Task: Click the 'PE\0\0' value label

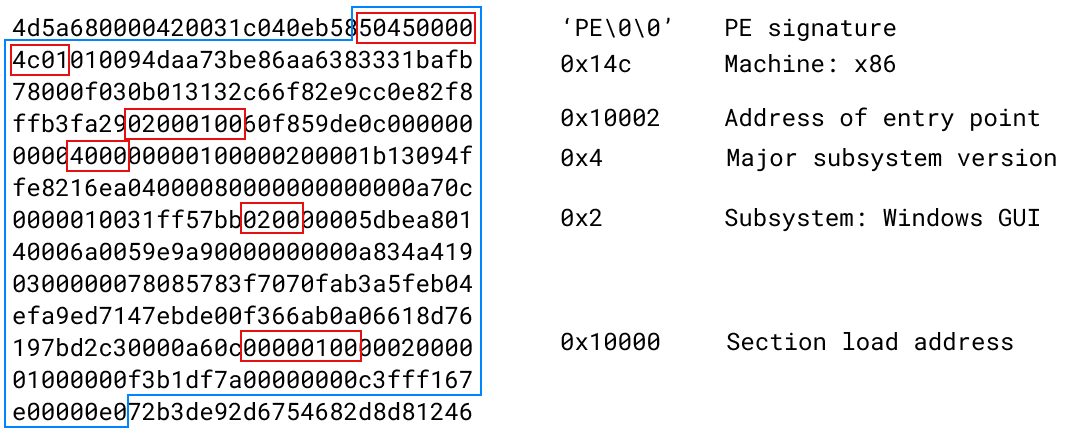Action: click(617, 28)
